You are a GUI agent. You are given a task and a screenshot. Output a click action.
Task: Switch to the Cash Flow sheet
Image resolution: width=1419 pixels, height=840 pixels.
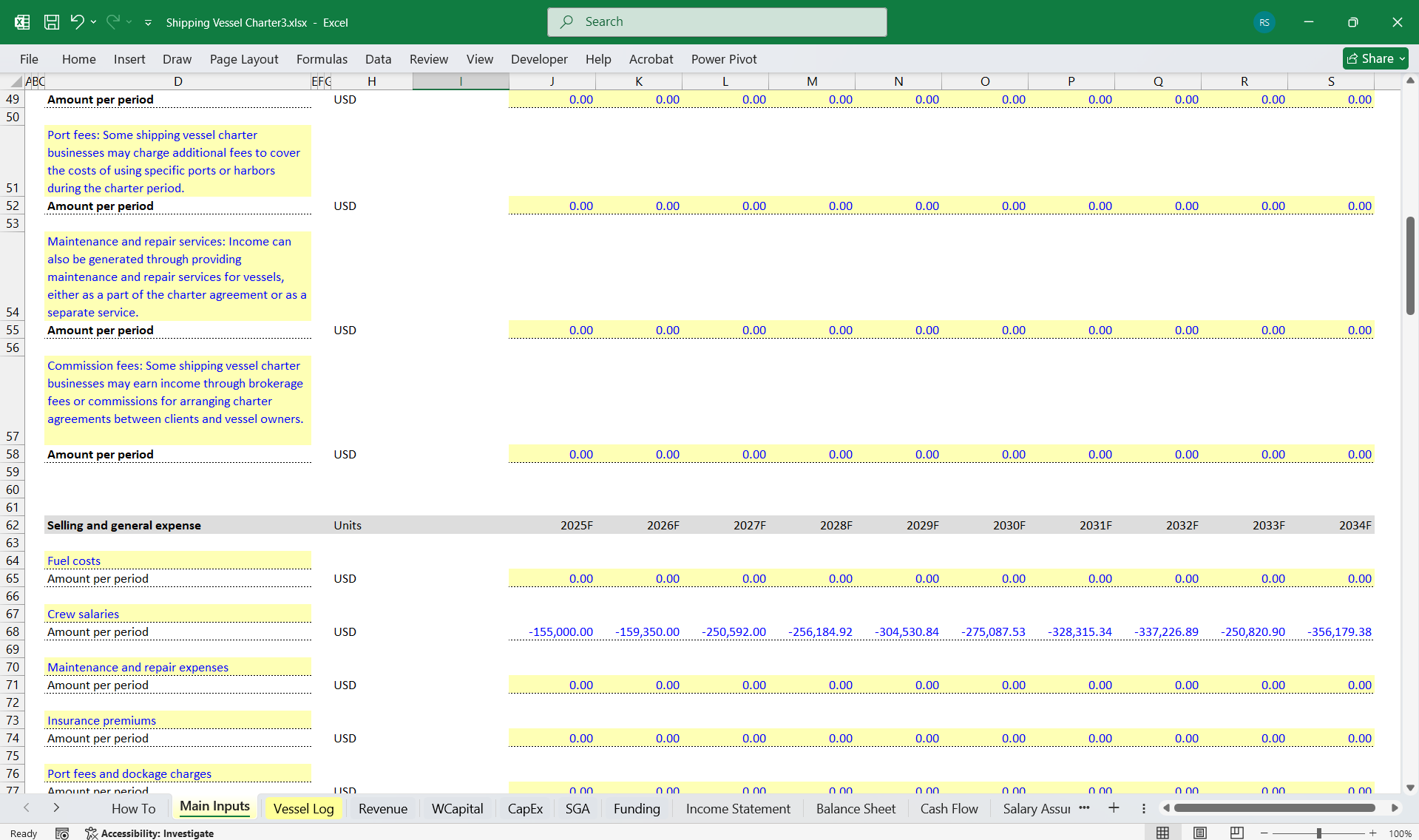pyautogui.click(x=949, y=808)
